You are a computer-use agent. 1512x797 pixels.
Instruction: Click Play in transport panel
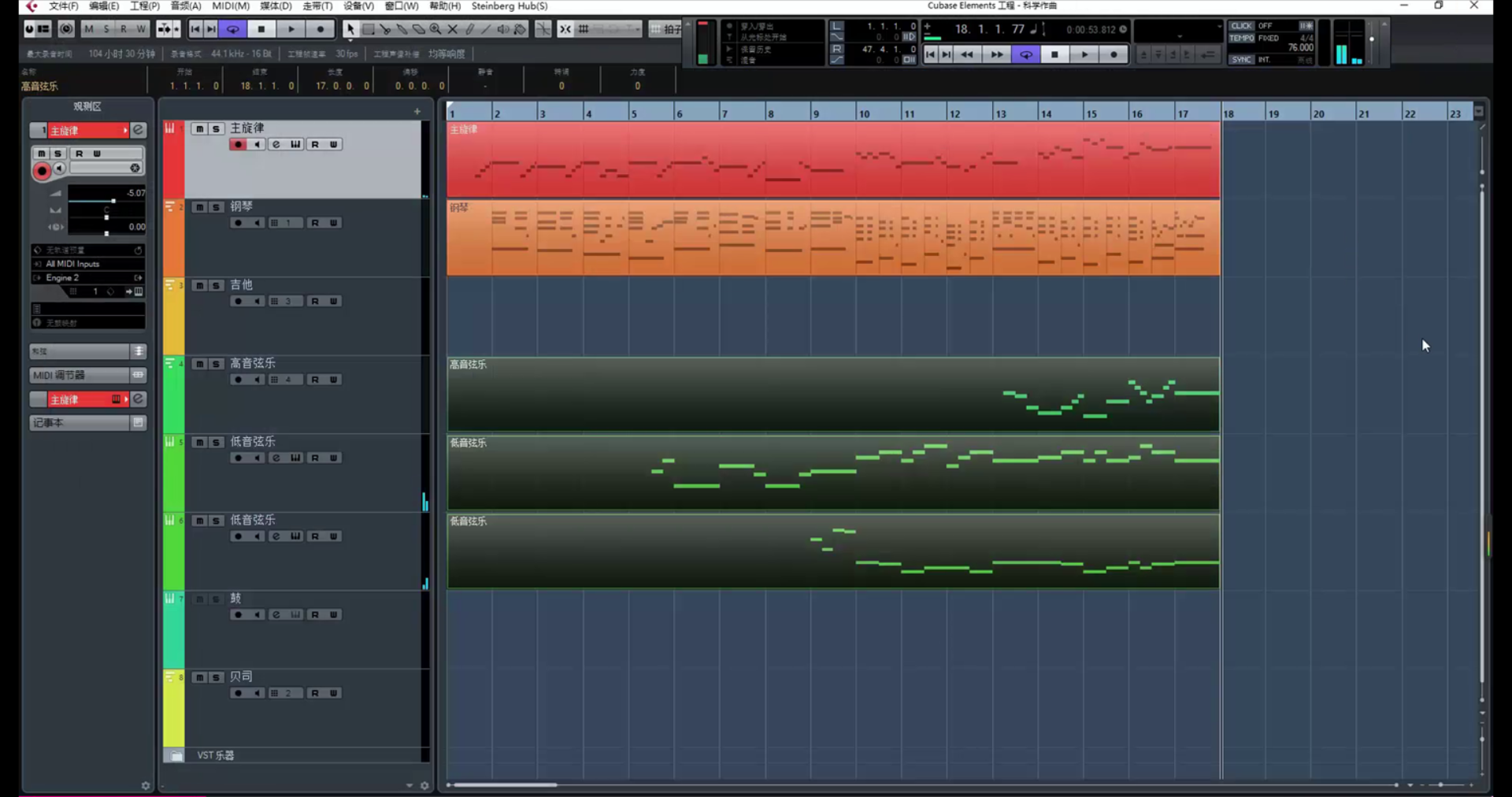pos(1084,54)
